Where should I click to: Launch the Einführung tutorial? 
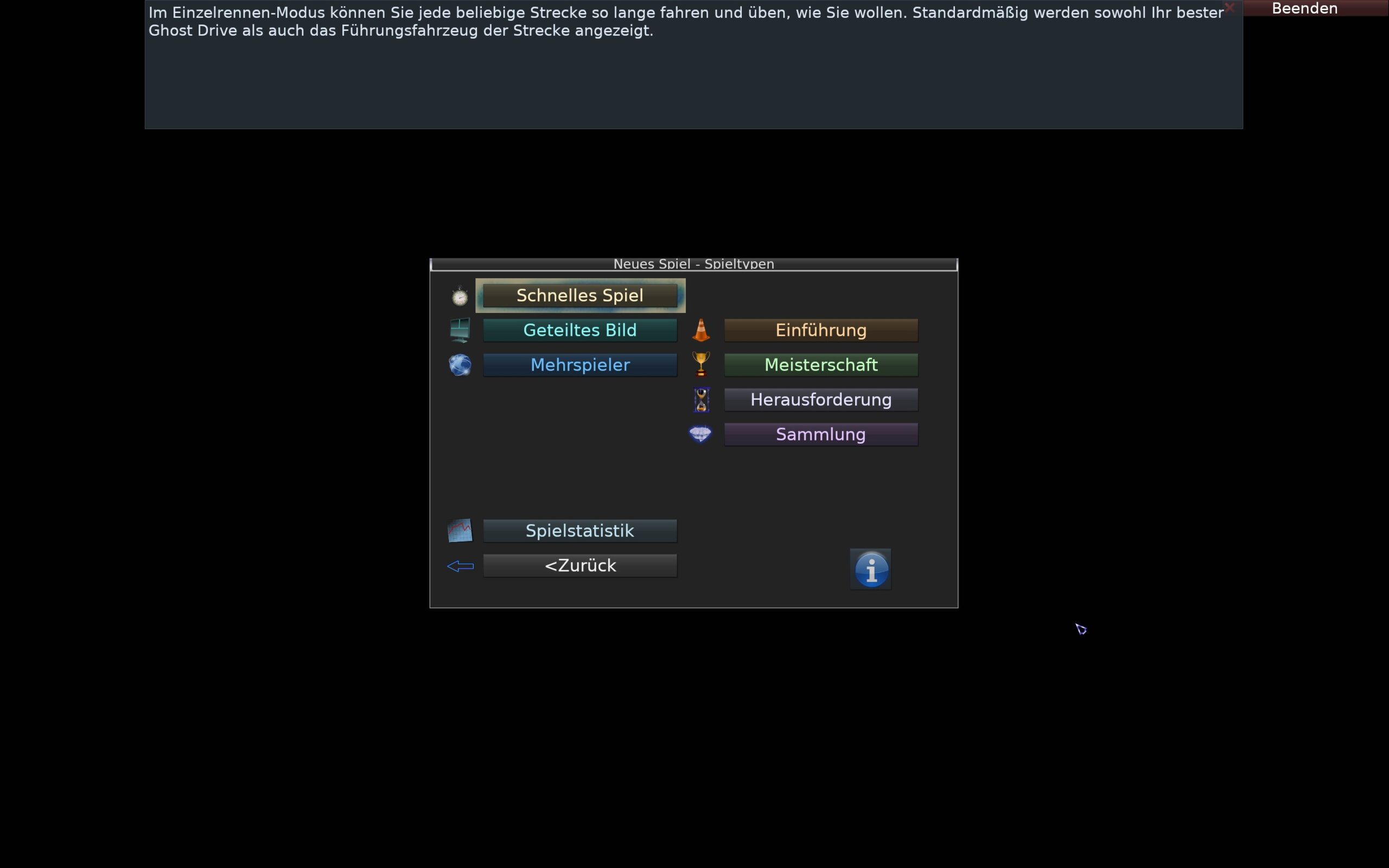click(x=821, y=330)
